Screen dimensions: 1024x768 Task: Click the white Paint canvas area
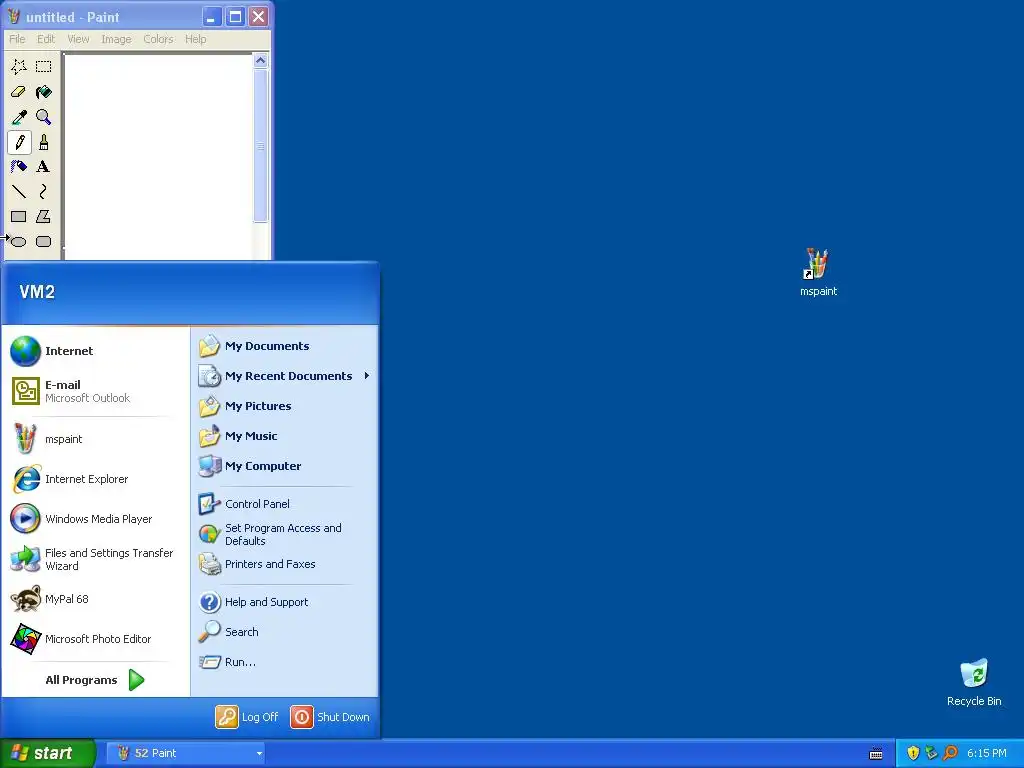(x=159, y=157)
